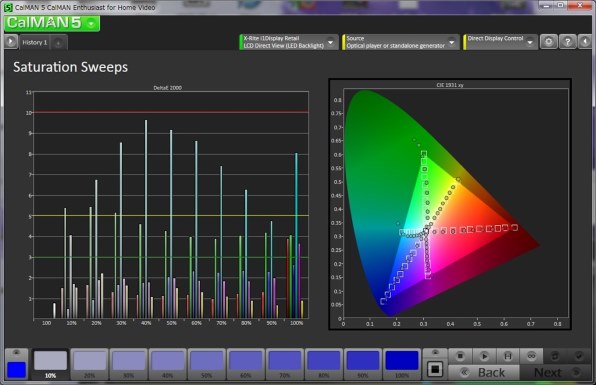Click the read series bracket icon
596x385 pixels.
[x=507, y=356]
